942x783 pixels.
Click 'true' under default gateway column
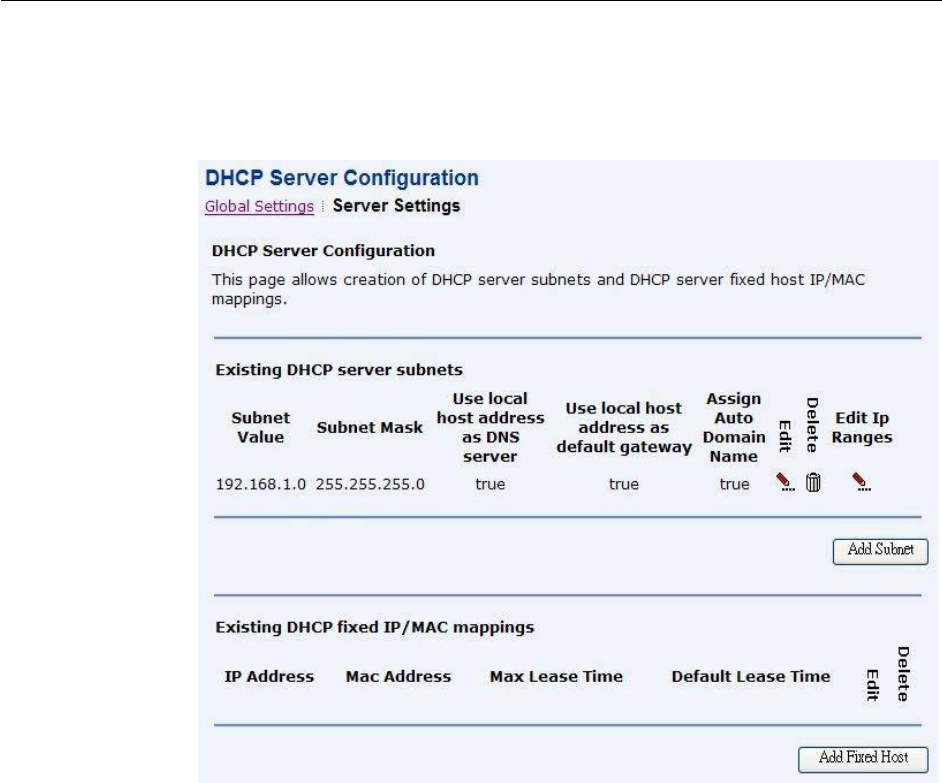[624, 484]
